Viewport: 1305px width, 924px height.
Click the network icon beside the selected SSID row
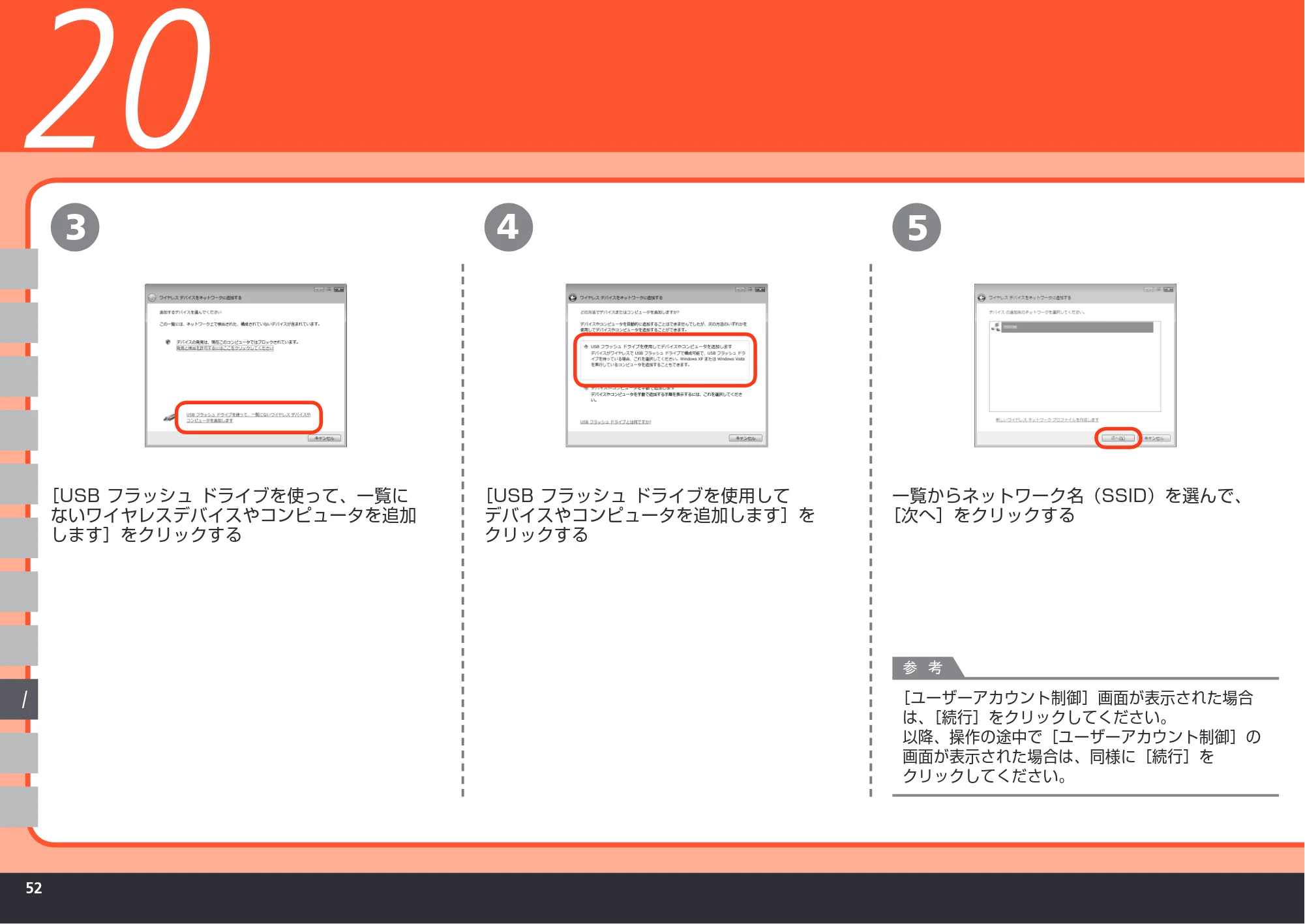click(x=996, y=327)
